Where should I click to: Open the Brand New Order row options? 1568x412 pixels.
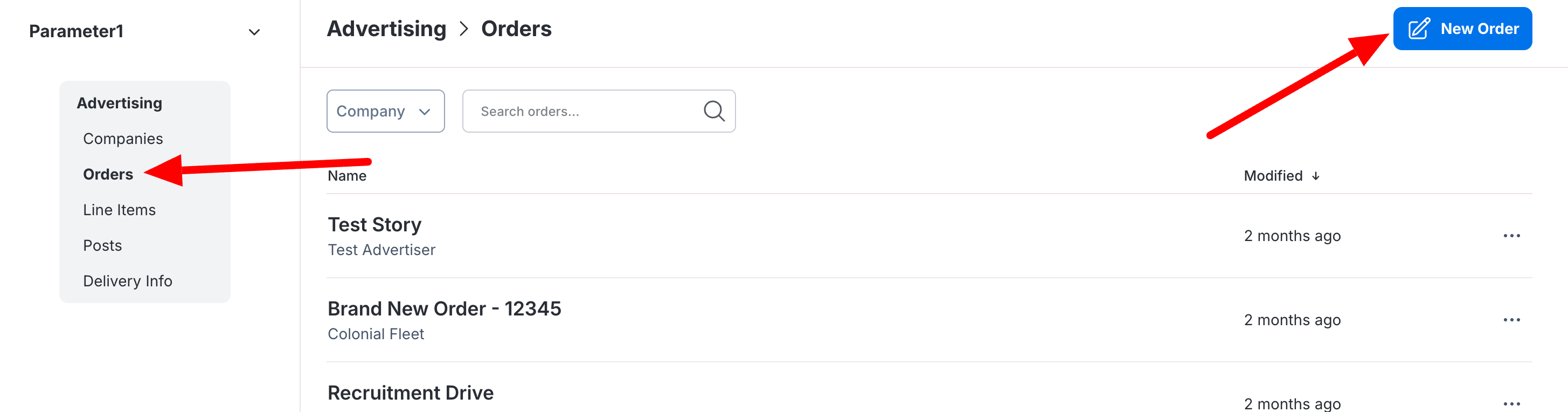tap(1511, 320)
